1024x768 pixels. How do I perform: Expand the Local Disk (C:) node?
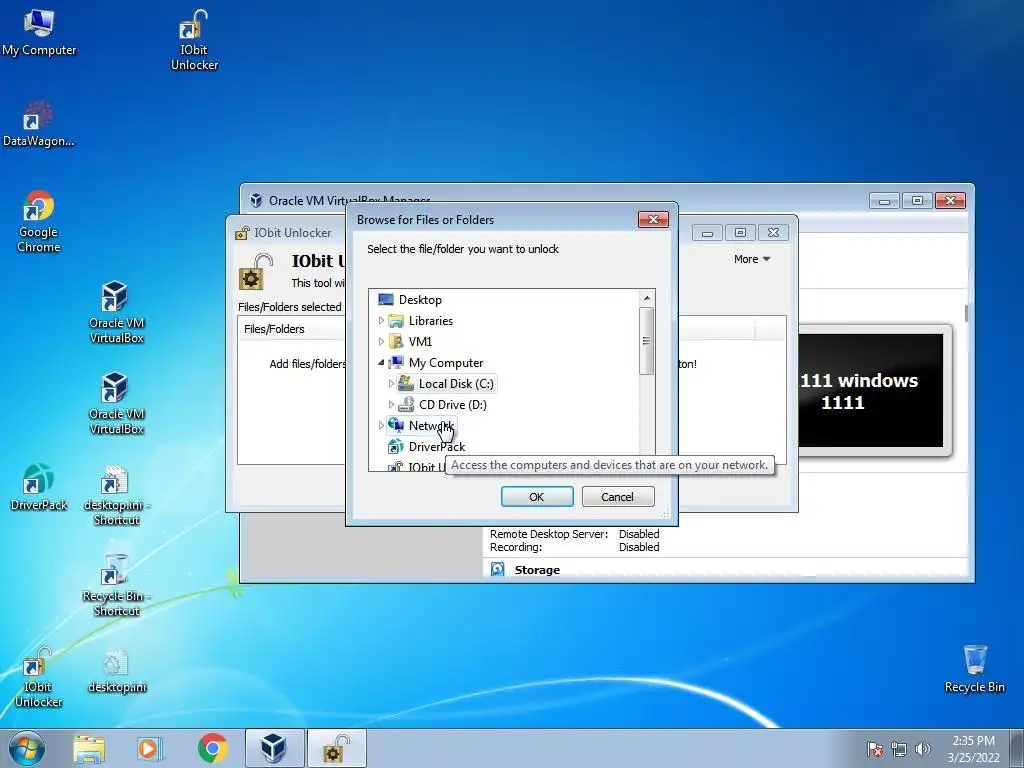(391, 383)
